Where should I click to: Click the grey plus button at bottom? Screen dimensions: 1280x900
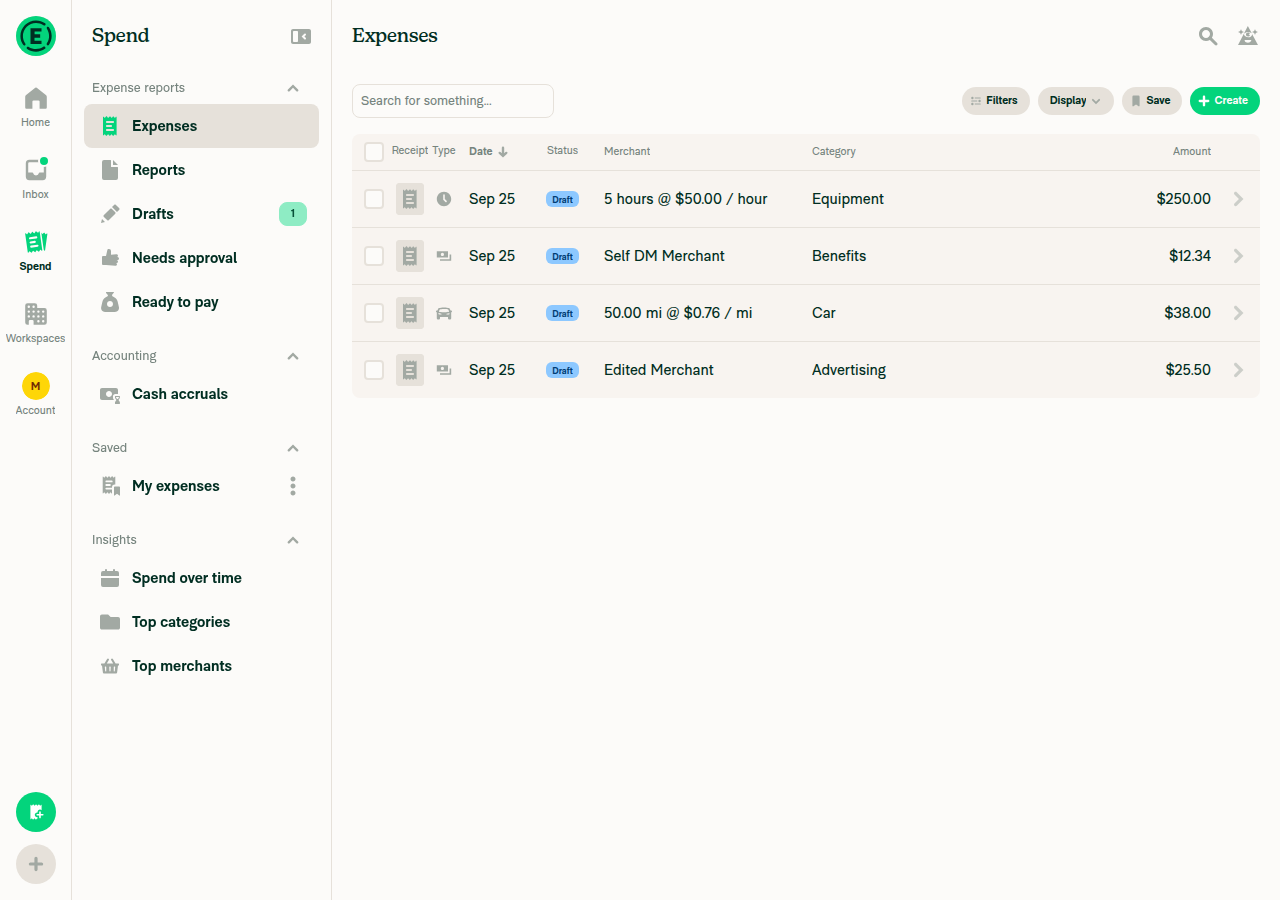[36, 864]
